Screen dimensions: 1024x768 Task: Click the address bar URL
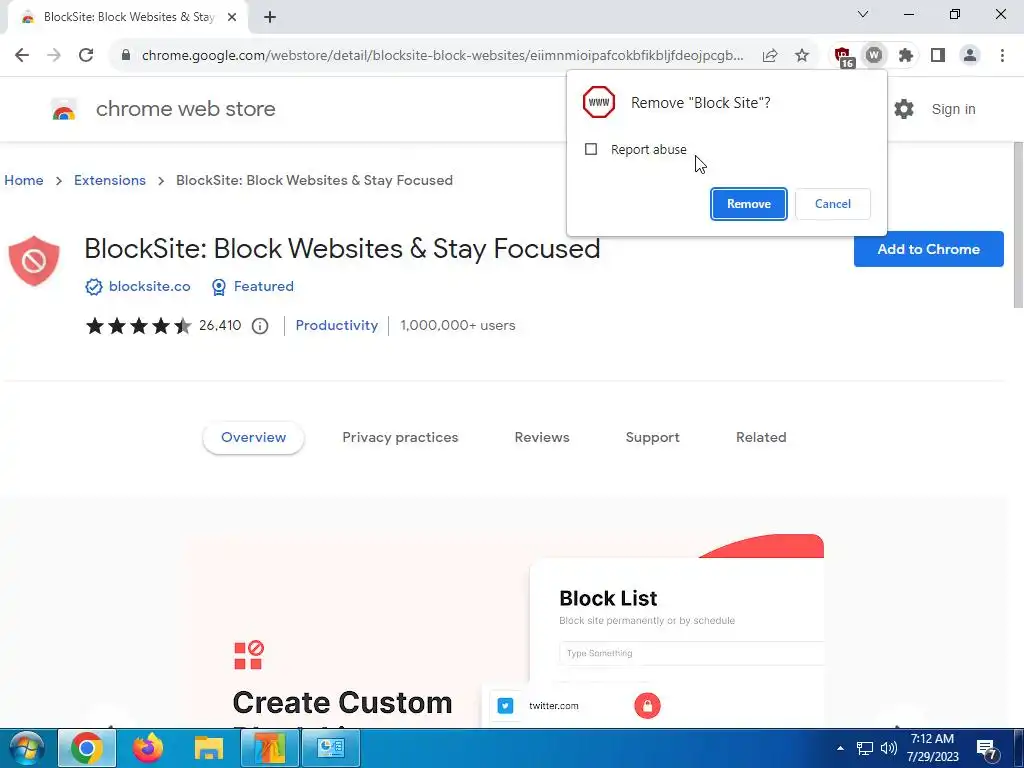[x=442, y=56]
